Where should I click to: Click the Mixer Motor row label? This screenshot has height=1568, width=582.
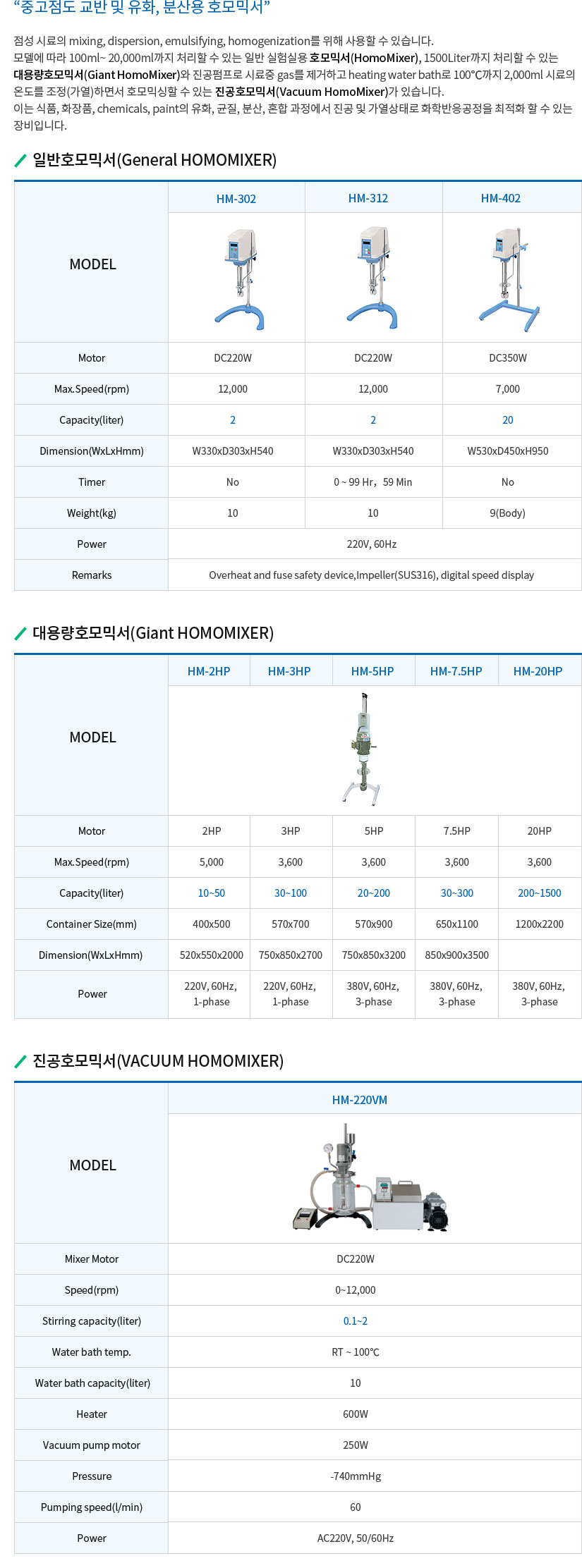point(92,1259)
